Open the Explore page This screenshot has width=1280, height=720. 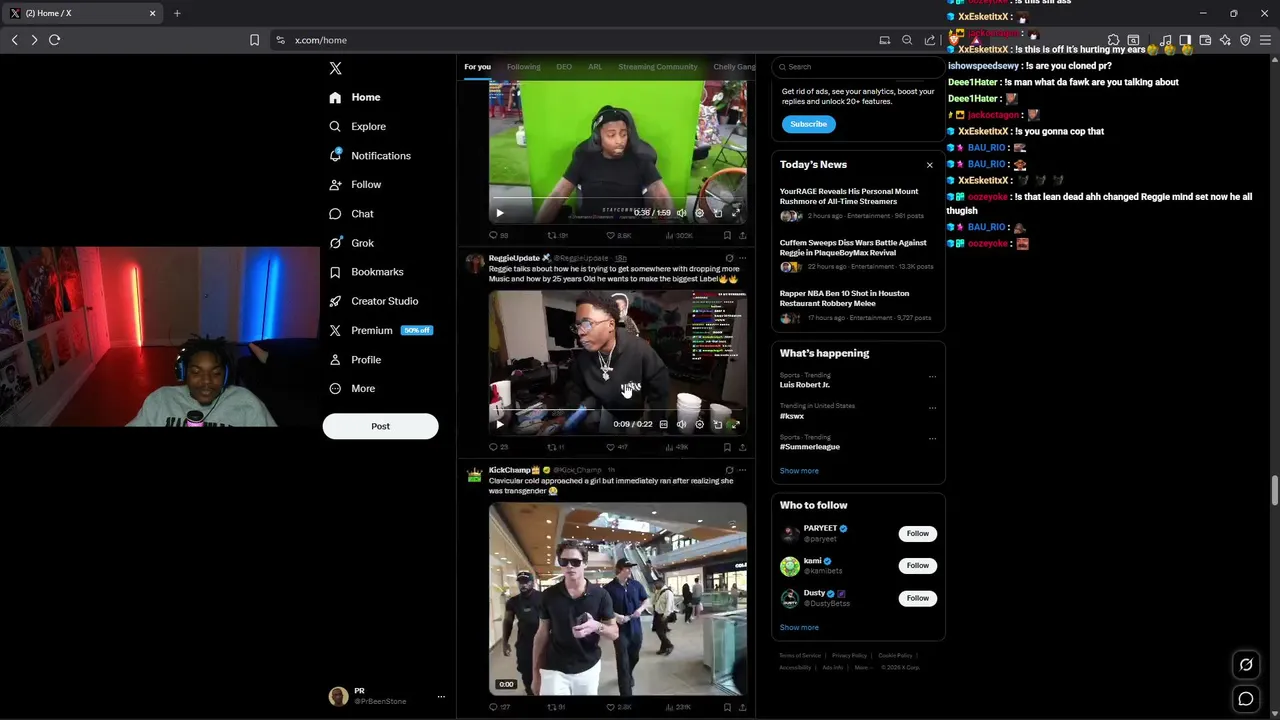358,126
